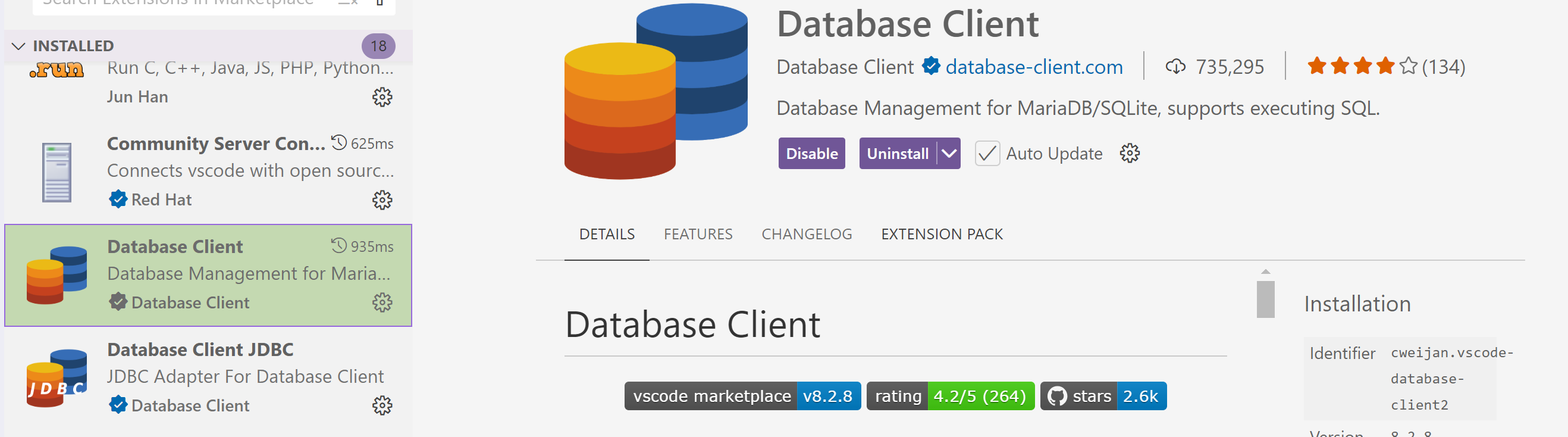Click the 735,295 install count

[1230, 67]
